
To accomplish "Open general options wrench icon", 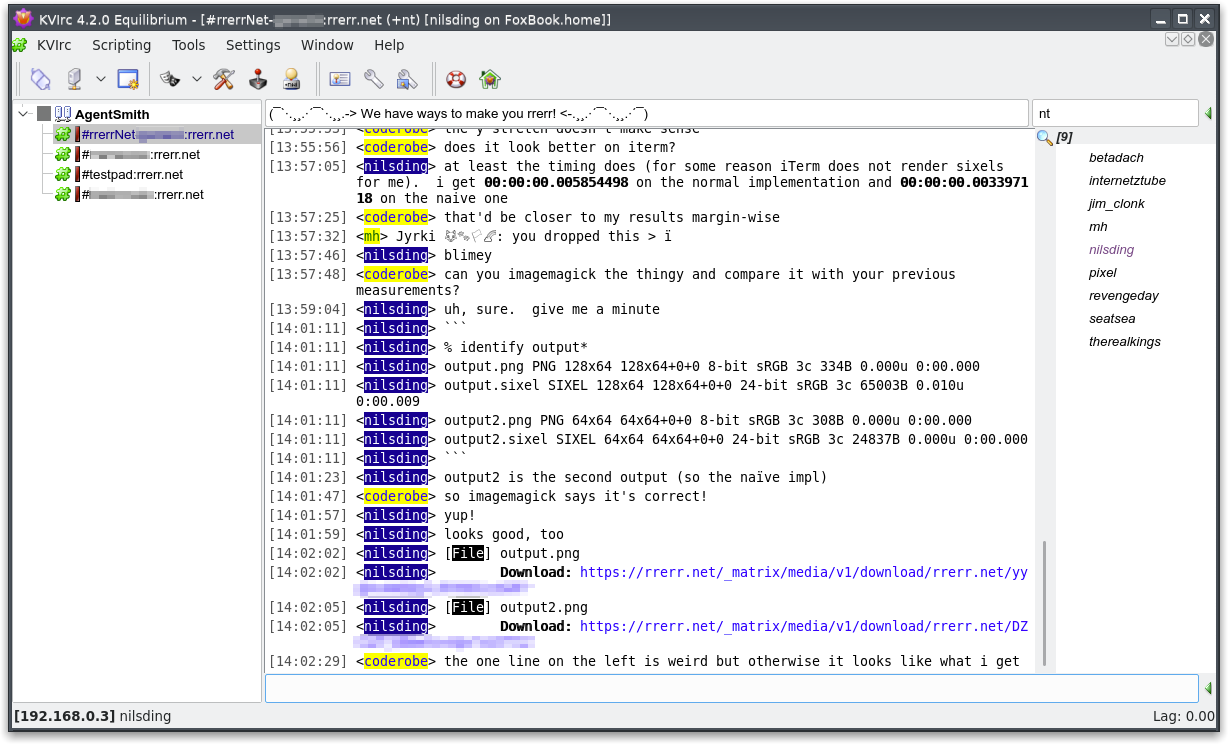I will point(373,79).
